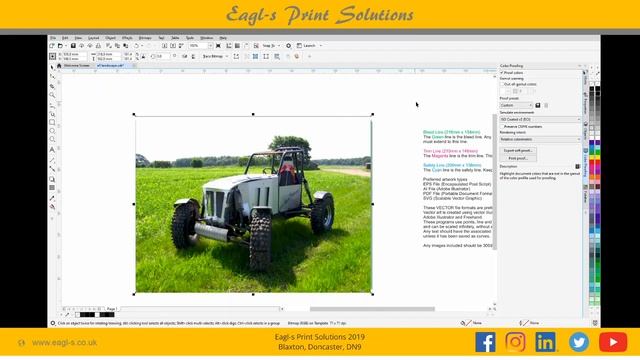Image resolution: width=640 pixels, height=360 pixels.
Task: Select the Transparency tool
Action: (x=52, y=188)
